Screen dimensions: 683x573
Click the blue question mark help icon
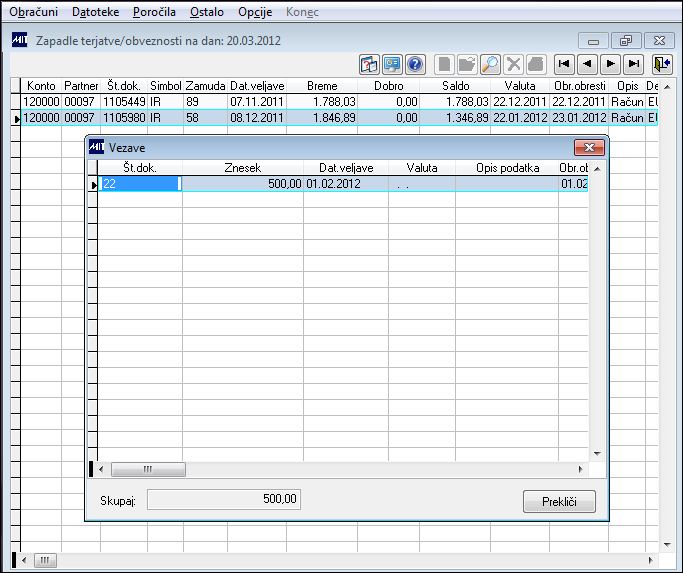pos(415,64)
